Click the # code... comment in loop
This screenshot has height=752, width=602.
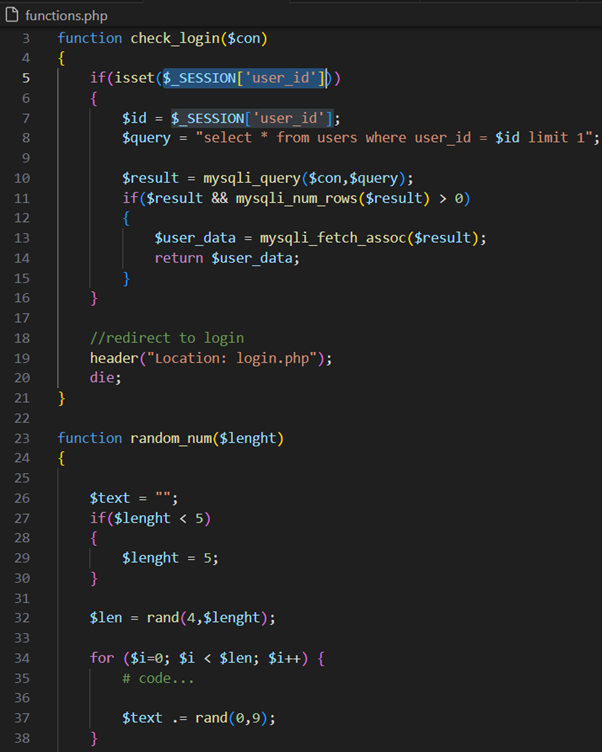point(158,678)
